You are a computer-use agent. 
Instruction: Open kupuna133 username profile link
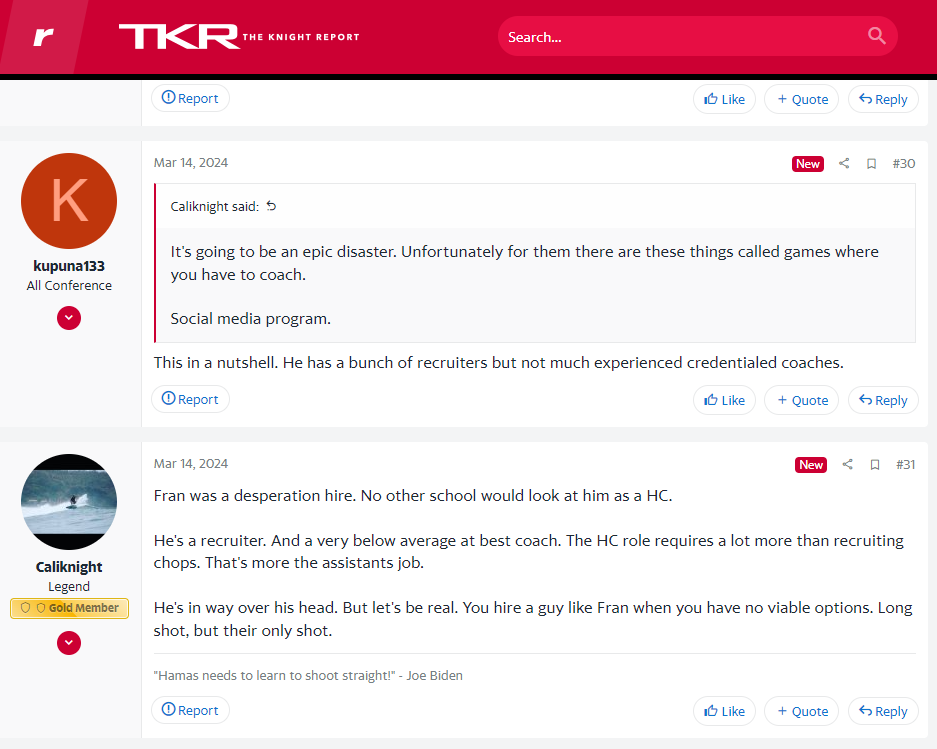[69, 267]
